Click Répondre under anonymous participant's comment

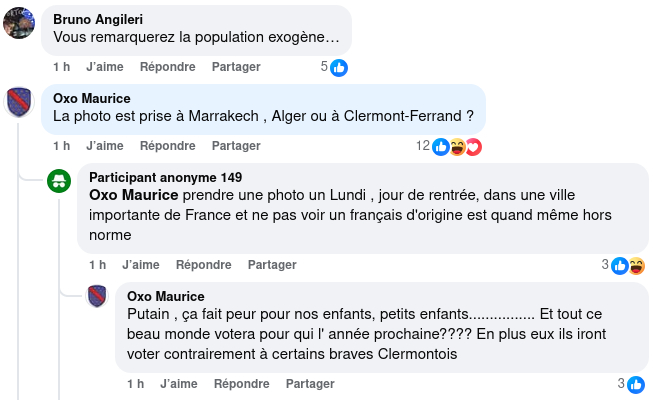(x=203, y=265)
